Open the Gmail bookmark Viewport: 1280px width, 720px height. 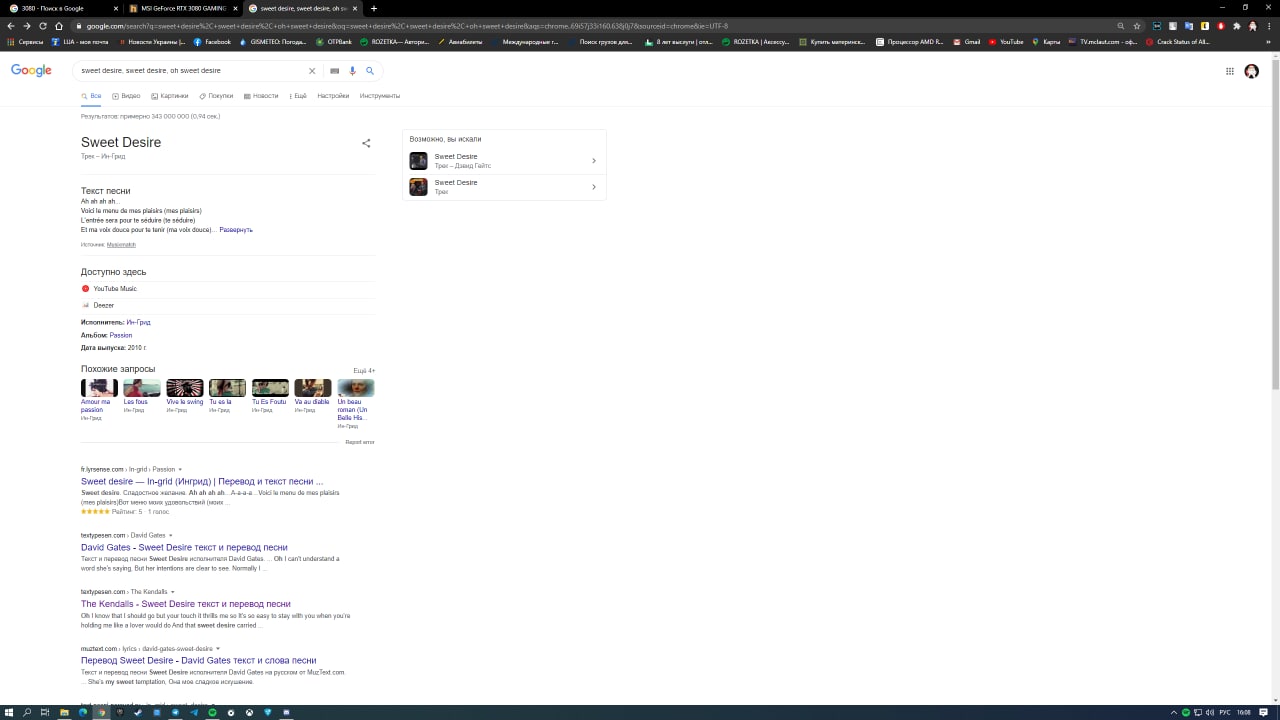coord(967,42)
